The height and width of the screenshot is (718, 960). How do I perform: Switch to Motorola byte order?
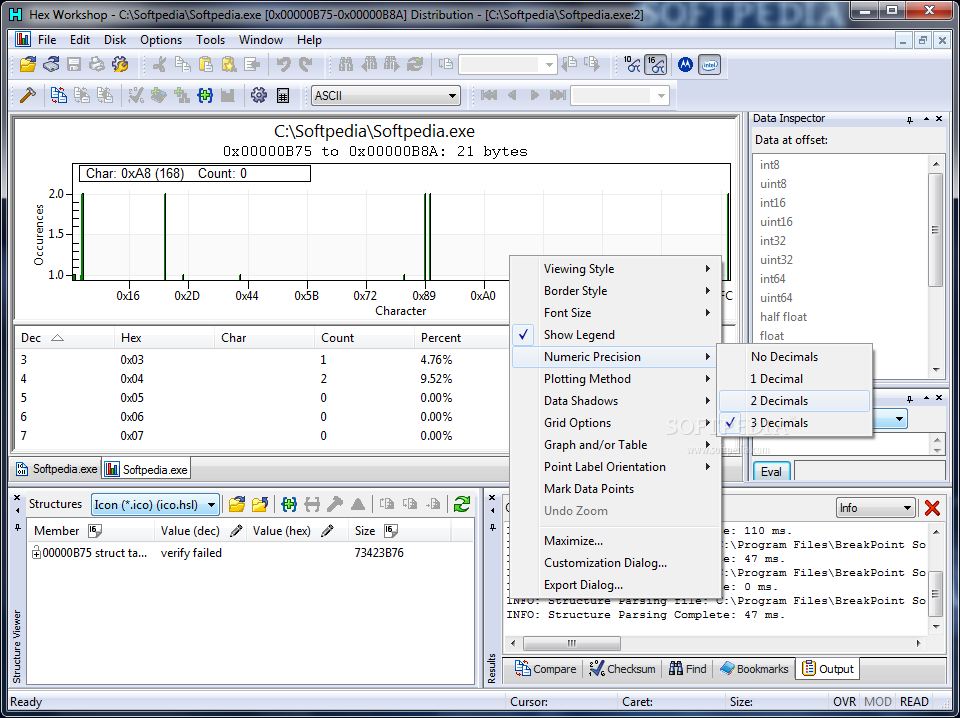[685, 64]
